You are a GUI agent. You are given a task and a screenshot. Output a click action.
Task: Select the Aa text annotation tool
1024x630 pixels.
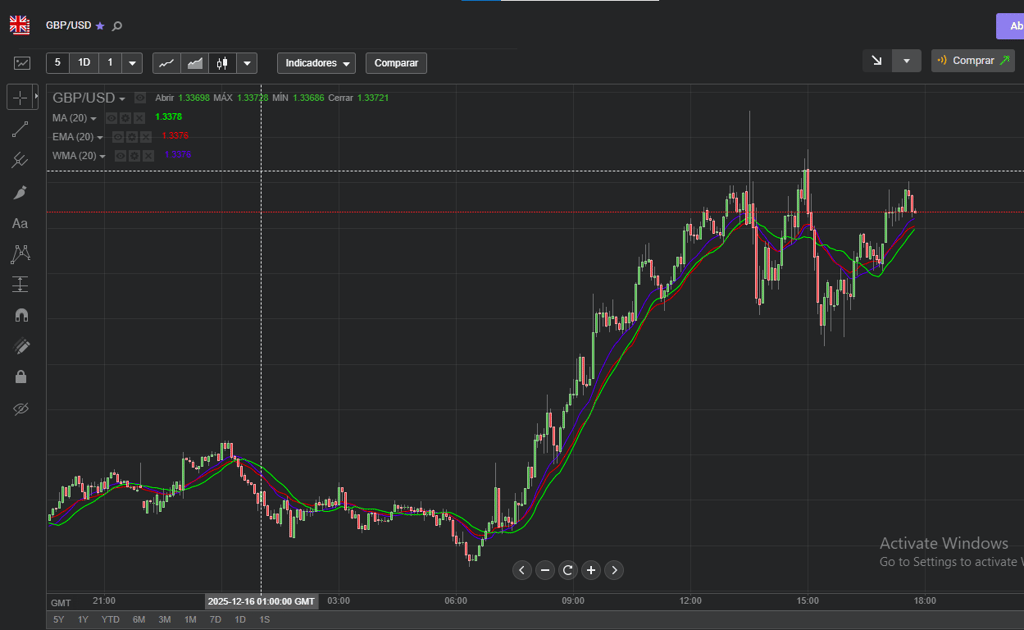(x=20, y=223)
